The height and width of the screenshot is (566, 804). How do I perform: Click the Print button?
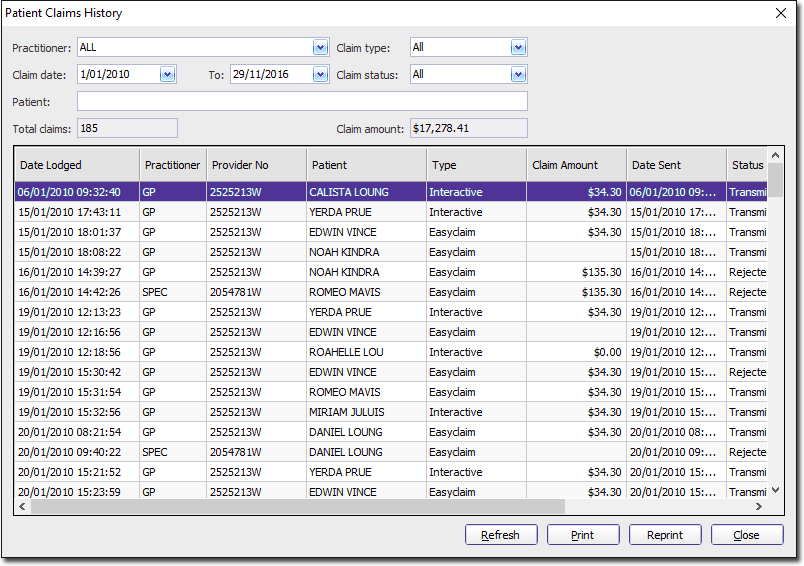coord(583,535)
